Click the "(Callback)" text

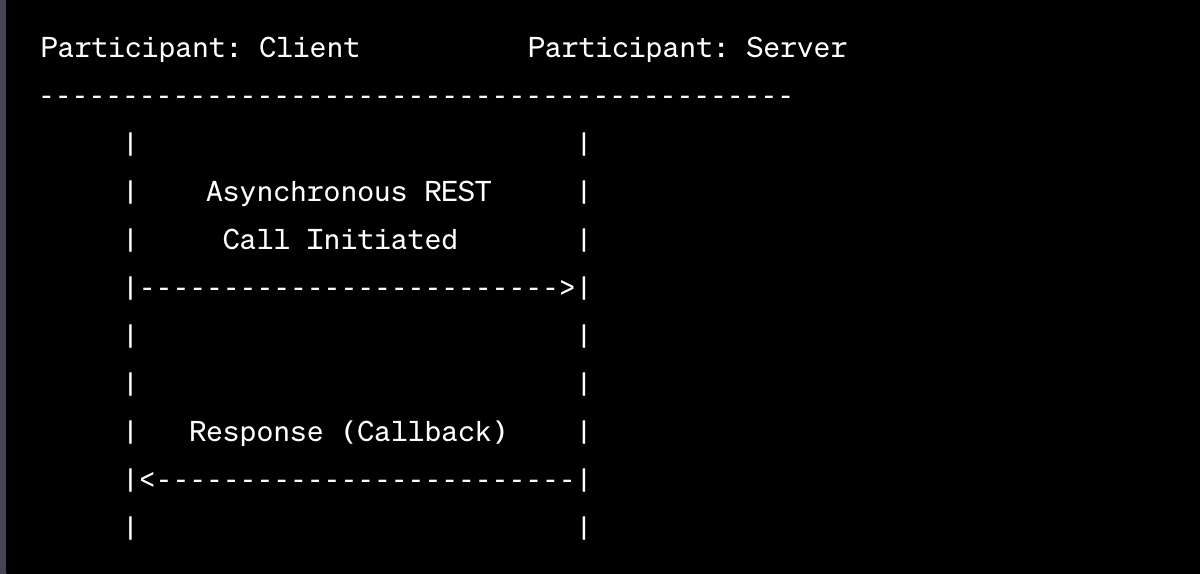(x=424, y=432)
